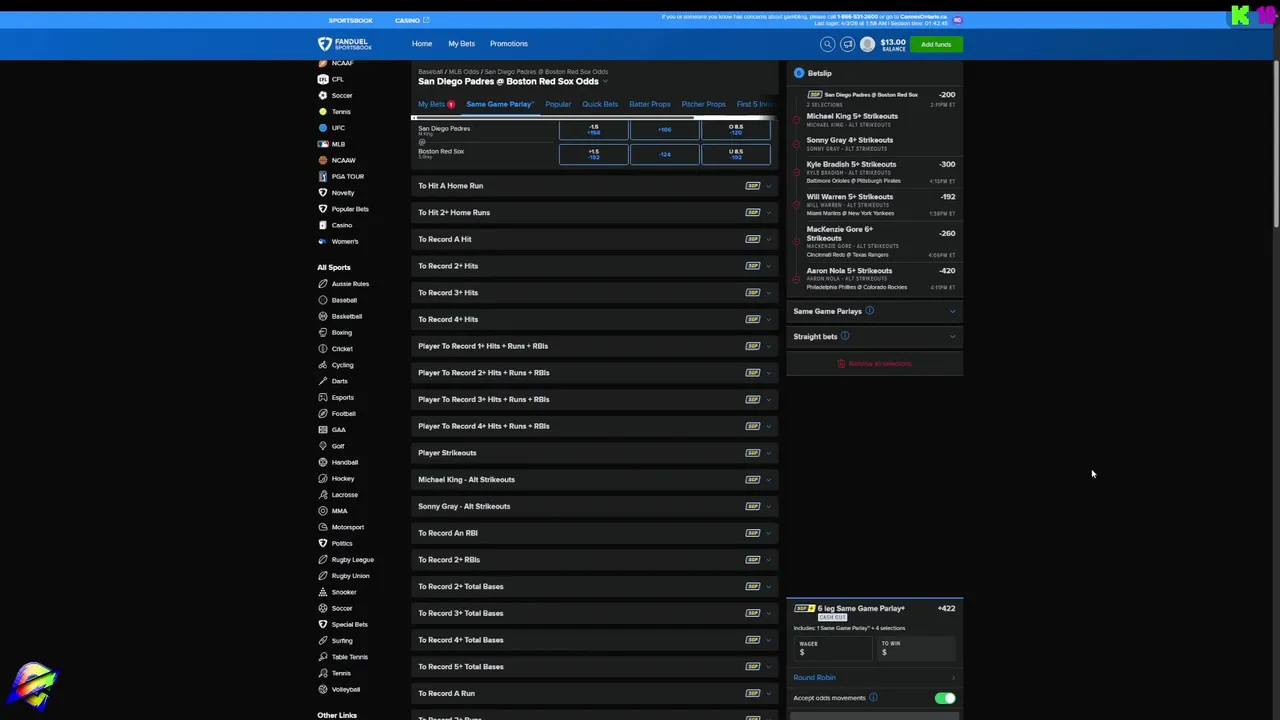The height and width of the screenshot is (720, 1280).
Task: Open the Round Robin option
Action: pos(875,678)
